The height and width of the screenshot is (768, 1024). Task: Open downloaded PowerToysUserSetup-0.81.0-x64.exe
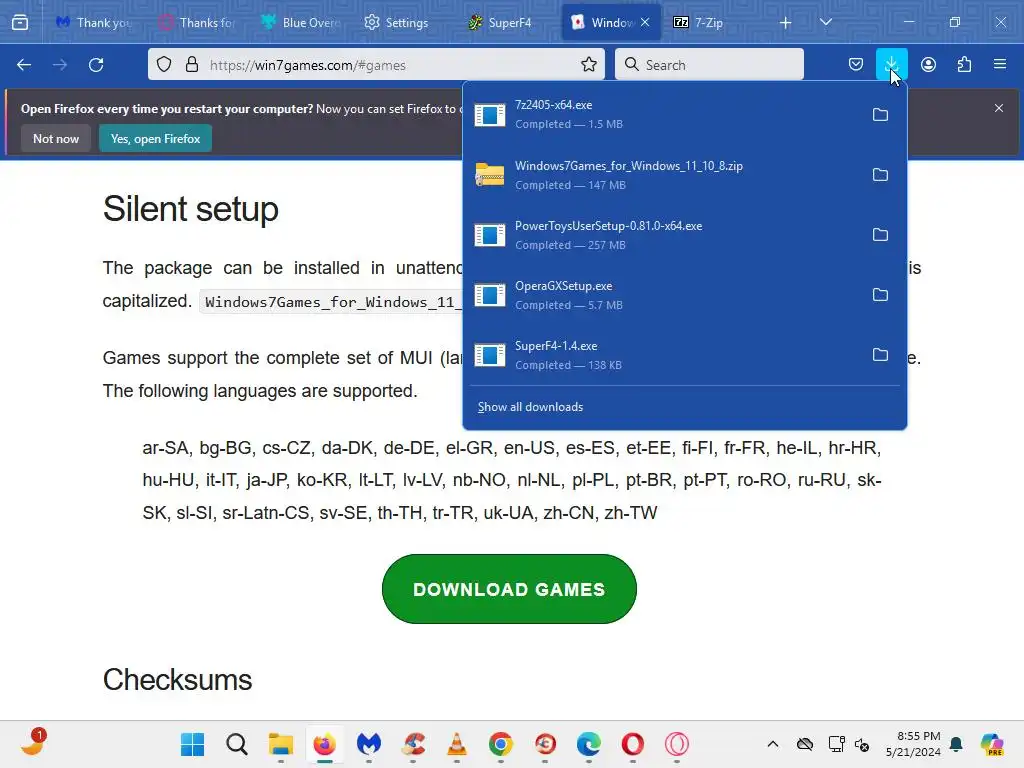point(663,235)
